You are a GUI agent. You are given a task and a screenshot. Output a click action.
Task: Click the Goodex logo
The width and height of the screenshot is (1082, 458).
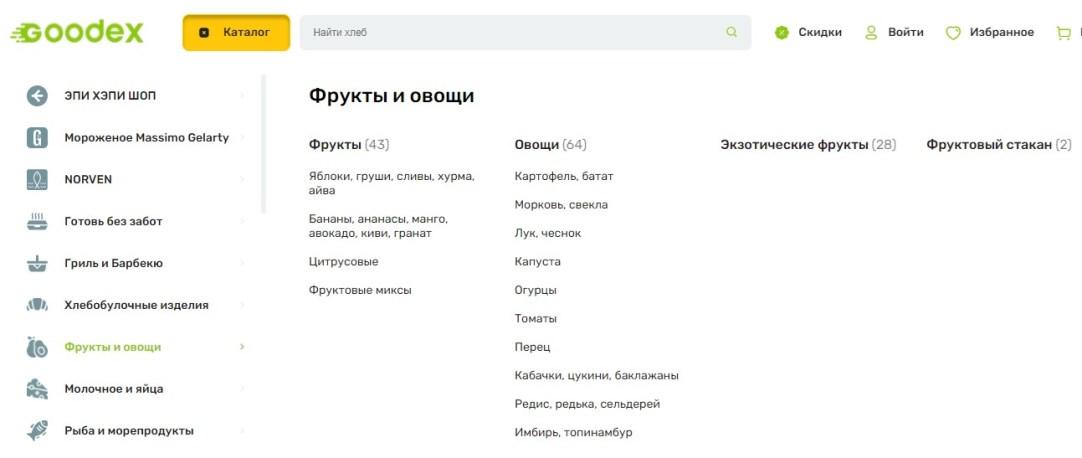(x=77, y=32)
